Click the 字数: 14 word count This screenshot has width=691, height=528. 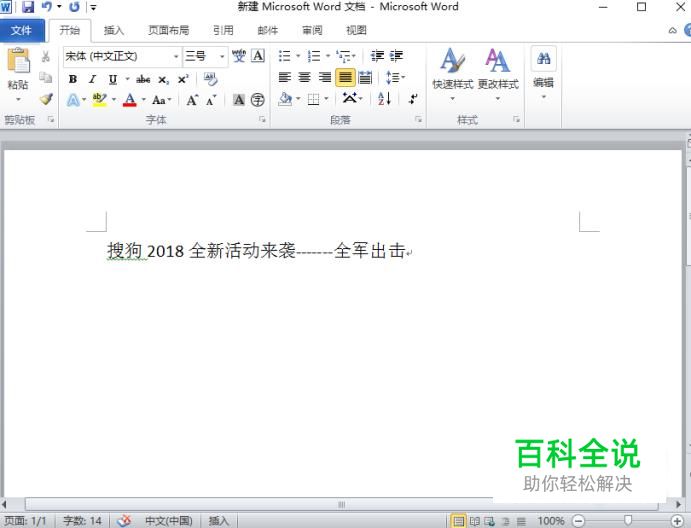pos(82,521)
